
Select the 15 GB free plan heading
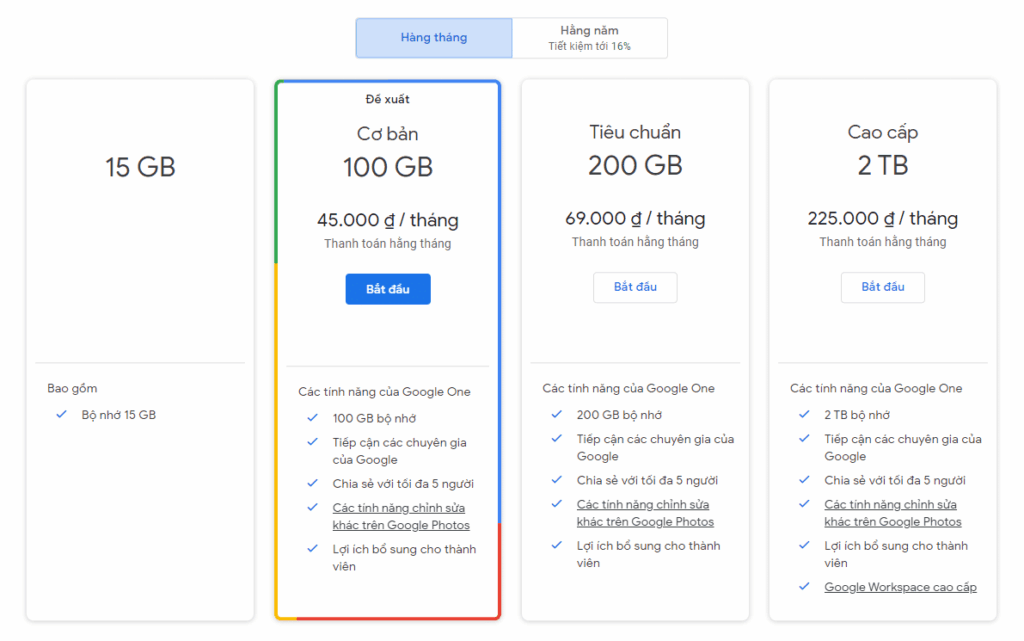(x=140, y=167)
